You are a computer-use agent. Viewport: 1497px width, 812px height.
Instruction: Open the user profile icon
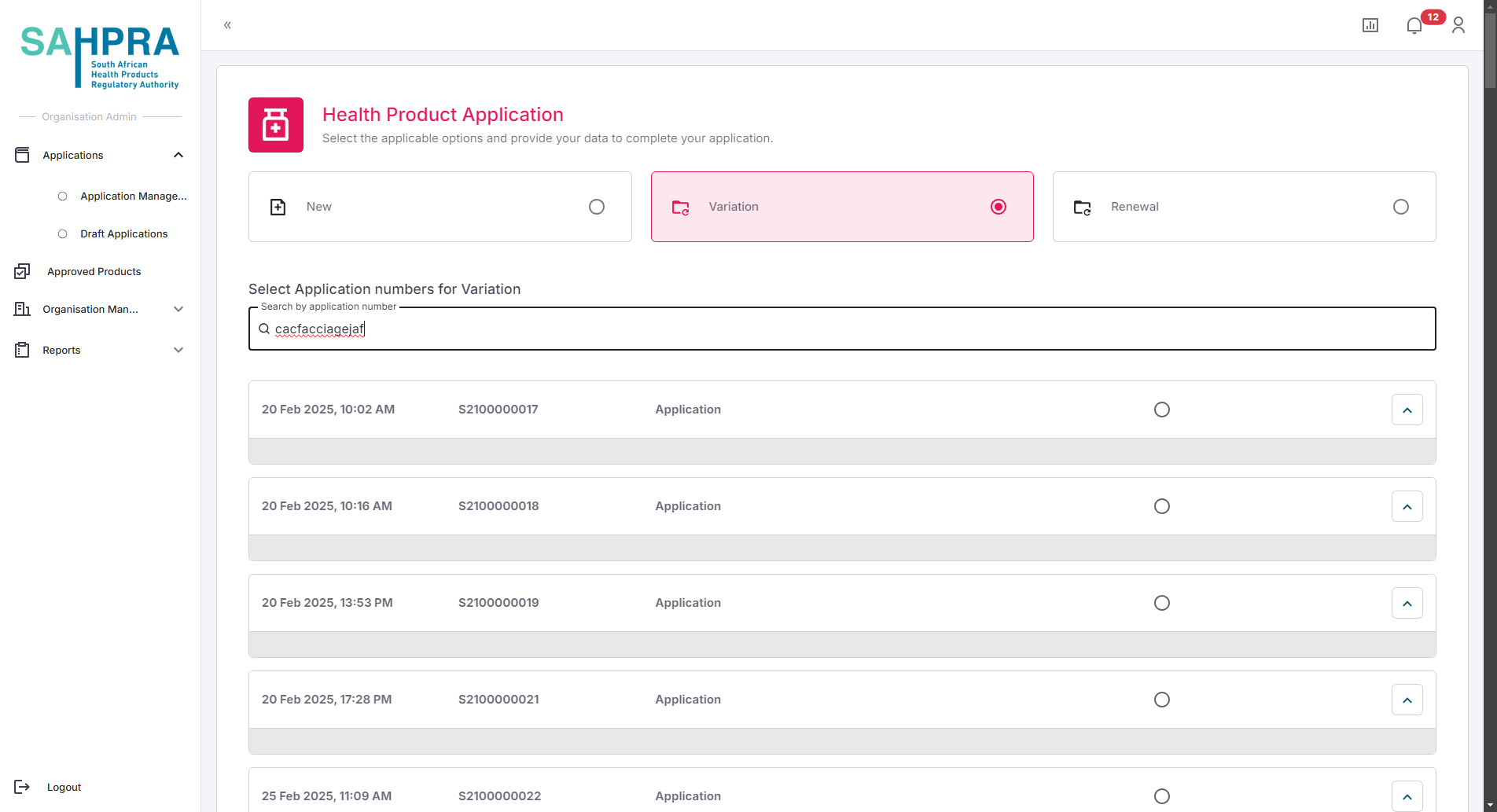click(x=1458, y=25)
